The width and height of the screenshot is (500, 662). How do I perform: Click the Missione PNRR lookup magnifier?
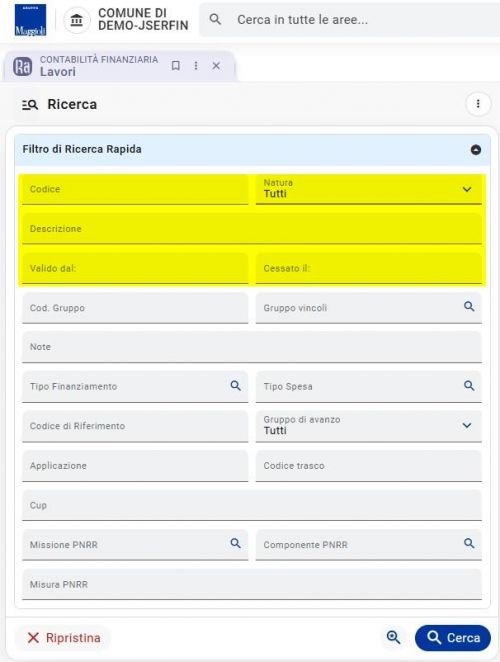pyautogui.click(x=236, y=543)
